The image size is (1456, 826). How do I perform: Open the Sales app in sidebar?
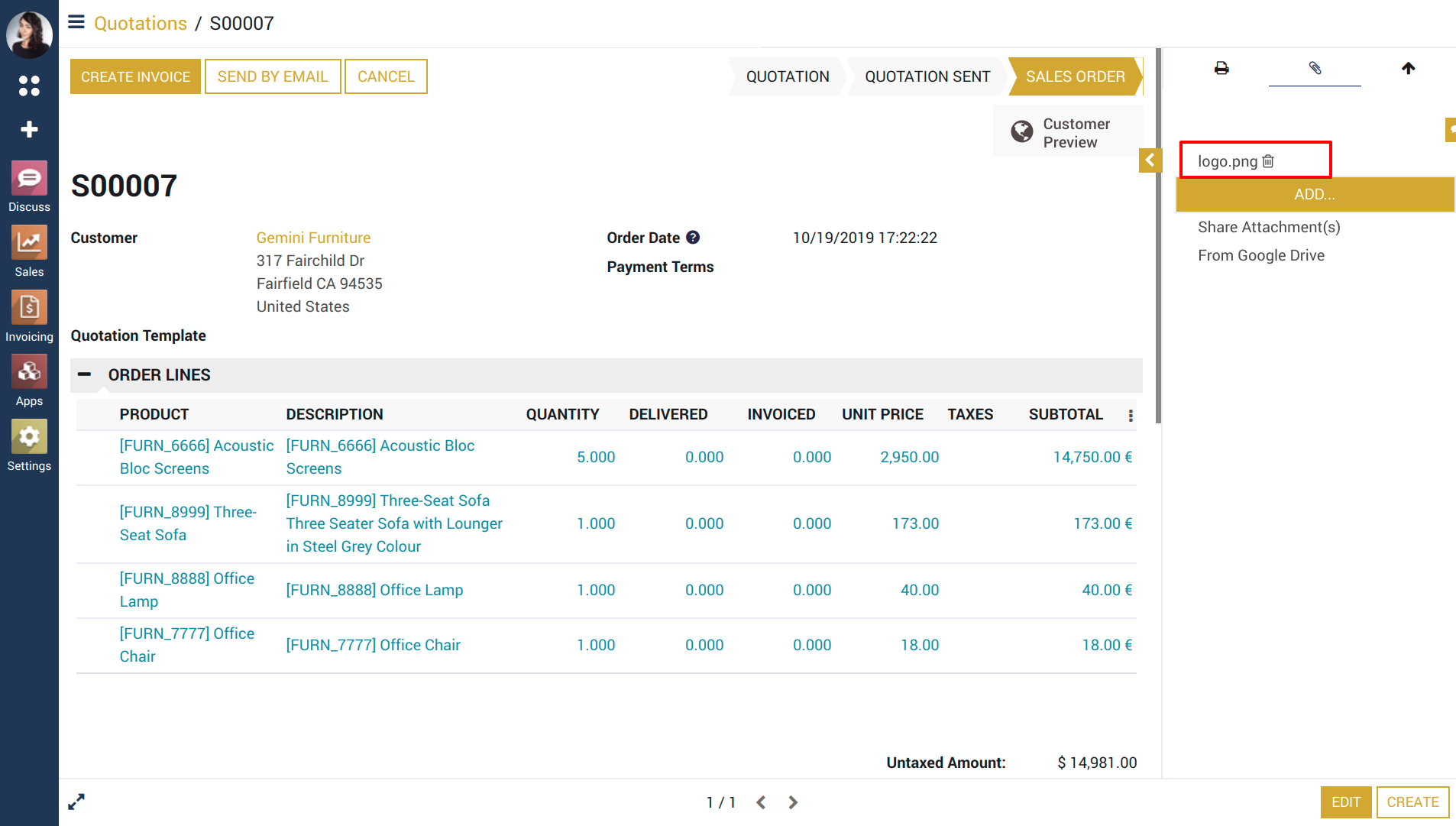[29, 245]
